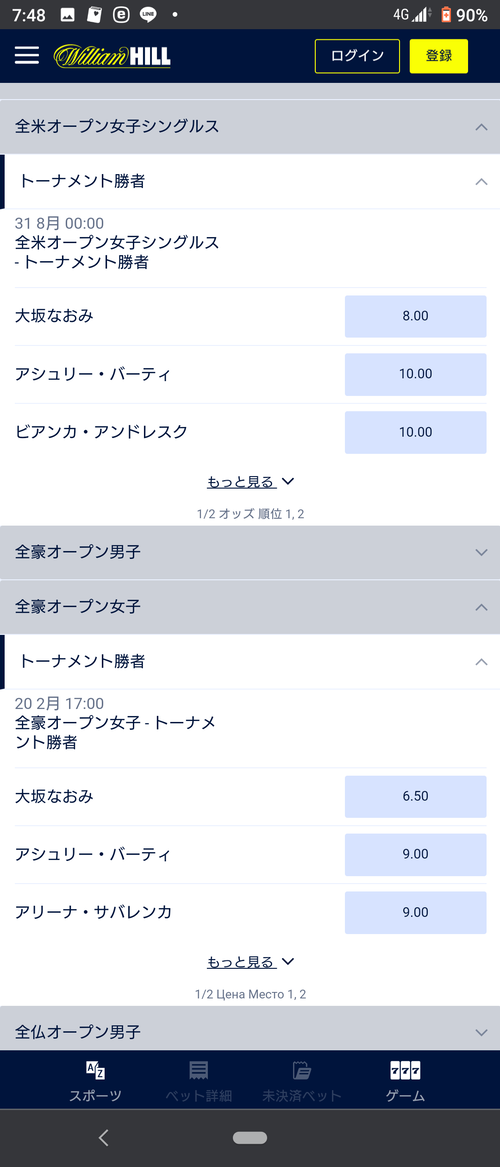Select 8.00 odds for 大坂なおみ

coord(415,316)
